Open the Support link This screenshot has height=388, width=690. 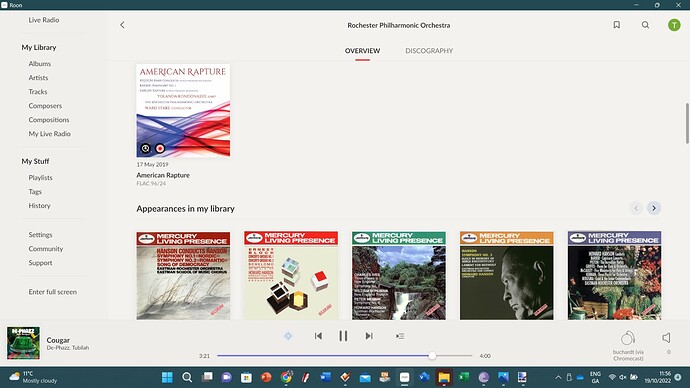point(40,263)
